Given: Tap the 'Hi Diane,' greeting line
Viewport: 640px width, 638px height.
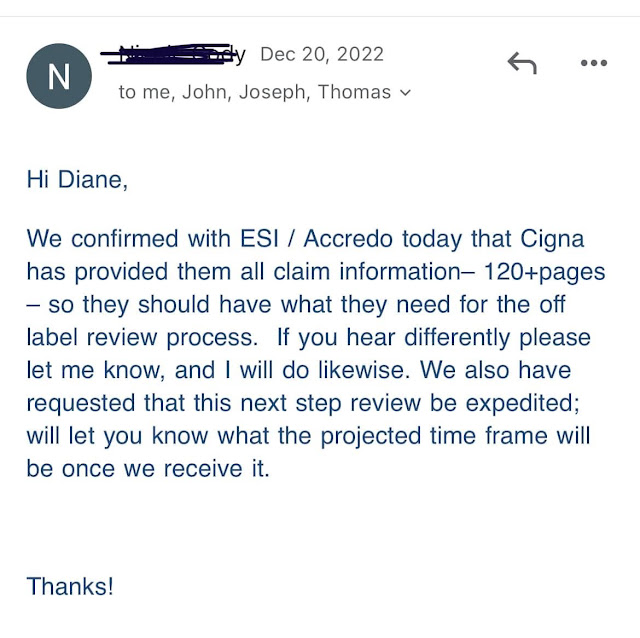Looking at the screenshot, I should pyautogui.click(x=77, y=180).
